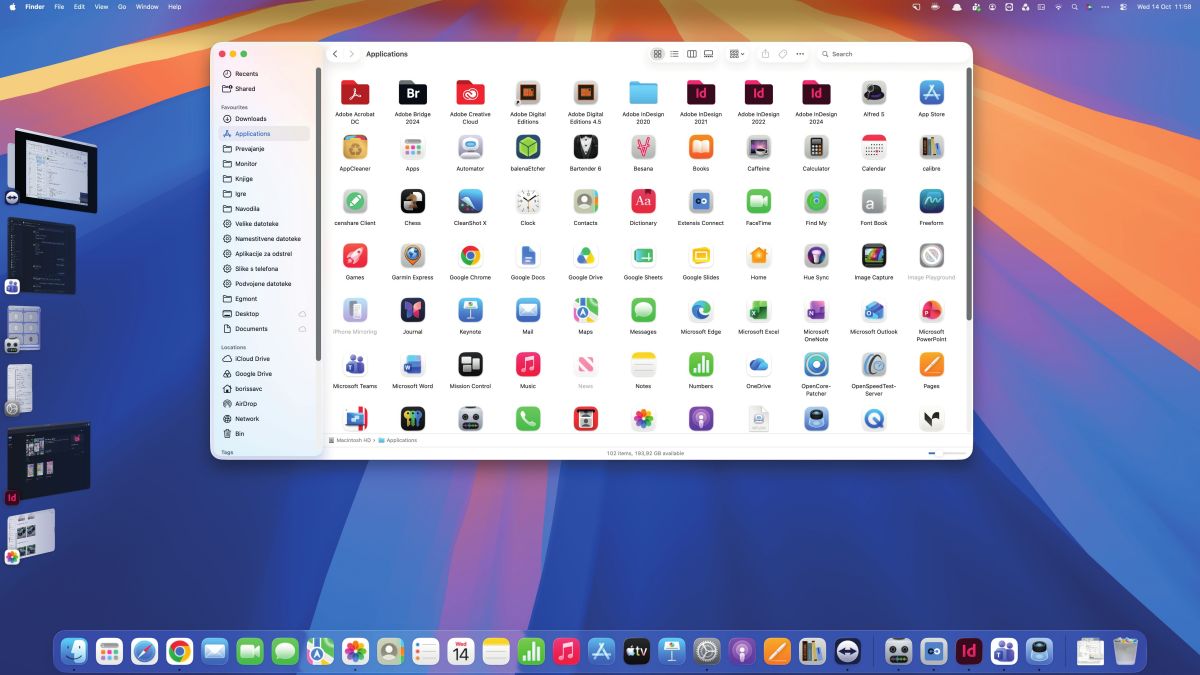This screenshot has width=1200, height=675.
Task: Open Velike datoteke sidebar folder
Action: click(265, 224)
